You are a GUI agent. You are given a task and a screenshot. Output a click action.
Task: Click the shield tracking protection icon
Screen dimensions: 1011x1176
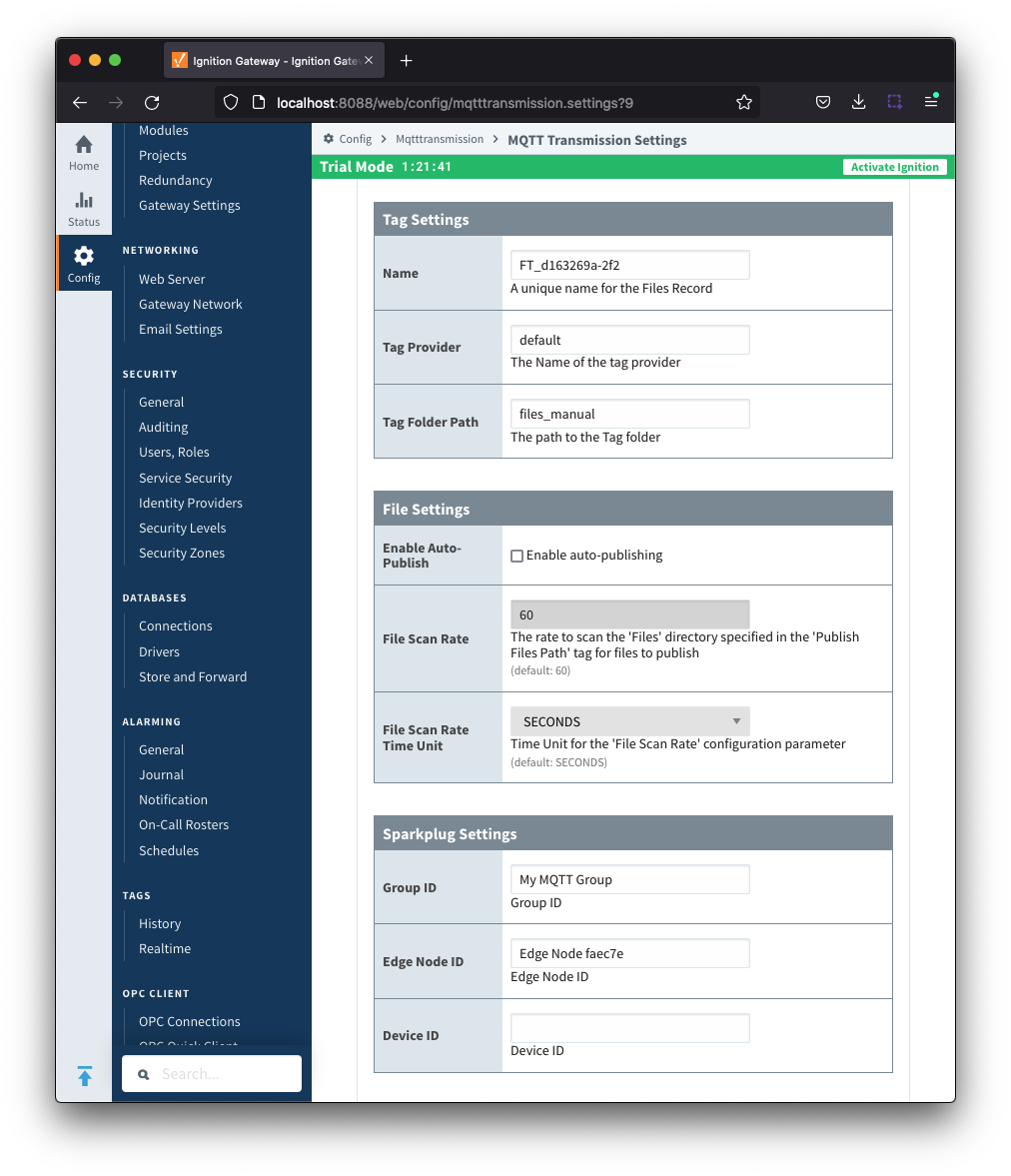[x=231, y=103]
